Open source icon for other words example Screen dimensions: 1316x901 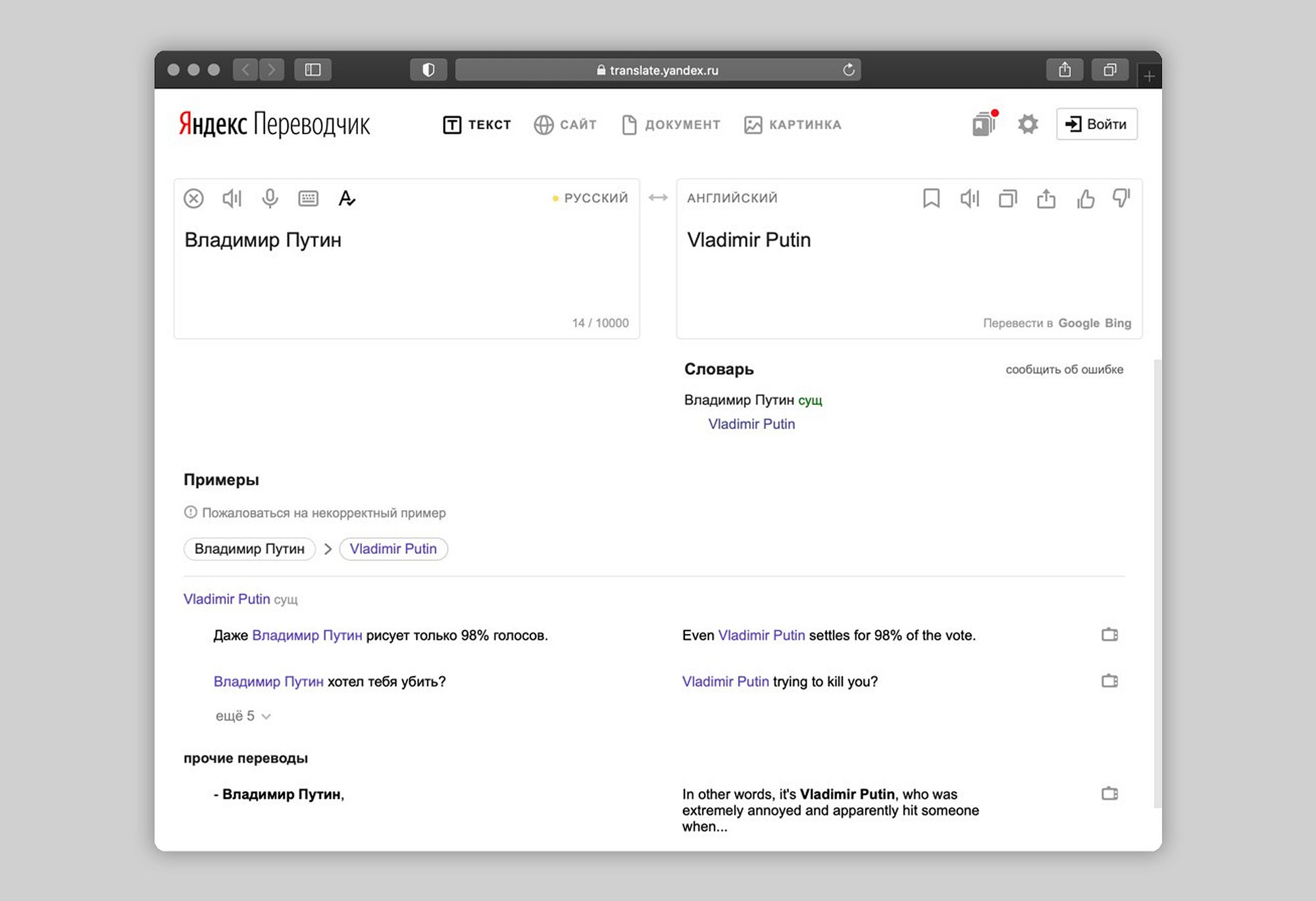(1110, 794)
